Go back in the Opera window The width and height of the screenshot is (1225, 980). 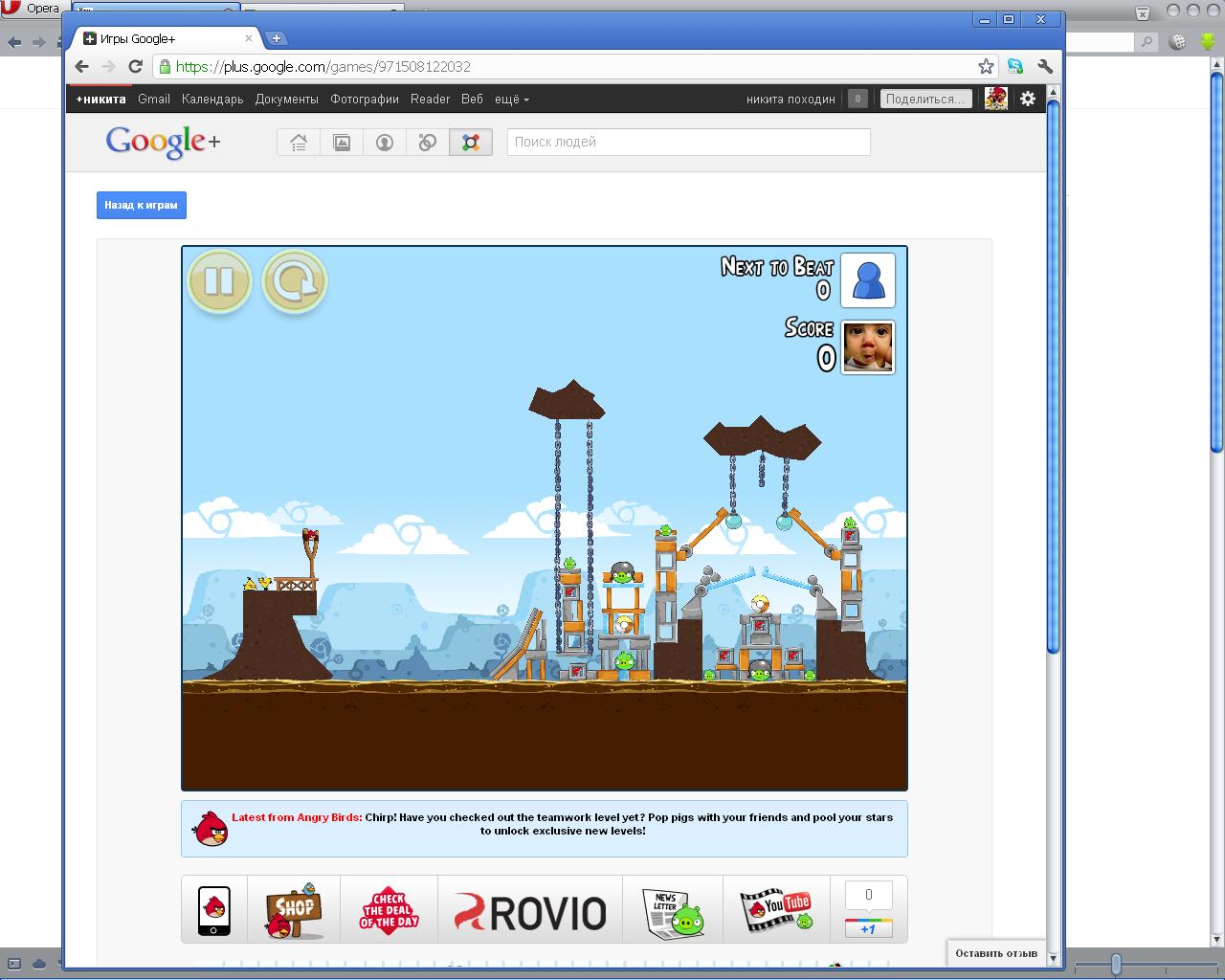(14, 42)
